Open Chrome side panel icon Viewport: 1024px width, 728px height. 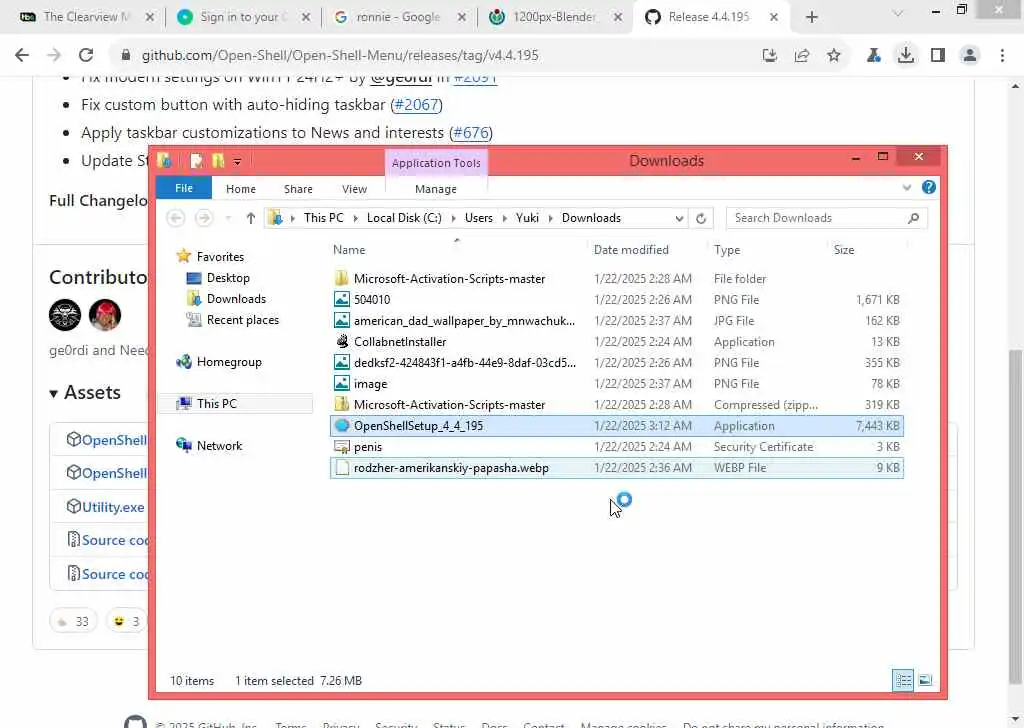[938, 55]
